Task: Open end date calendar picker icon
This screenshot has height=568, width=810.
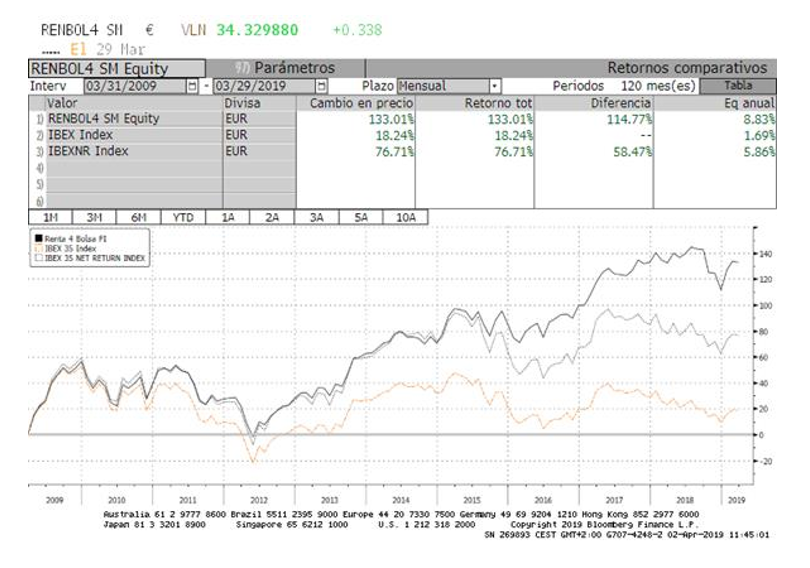Action: (321, 86)
